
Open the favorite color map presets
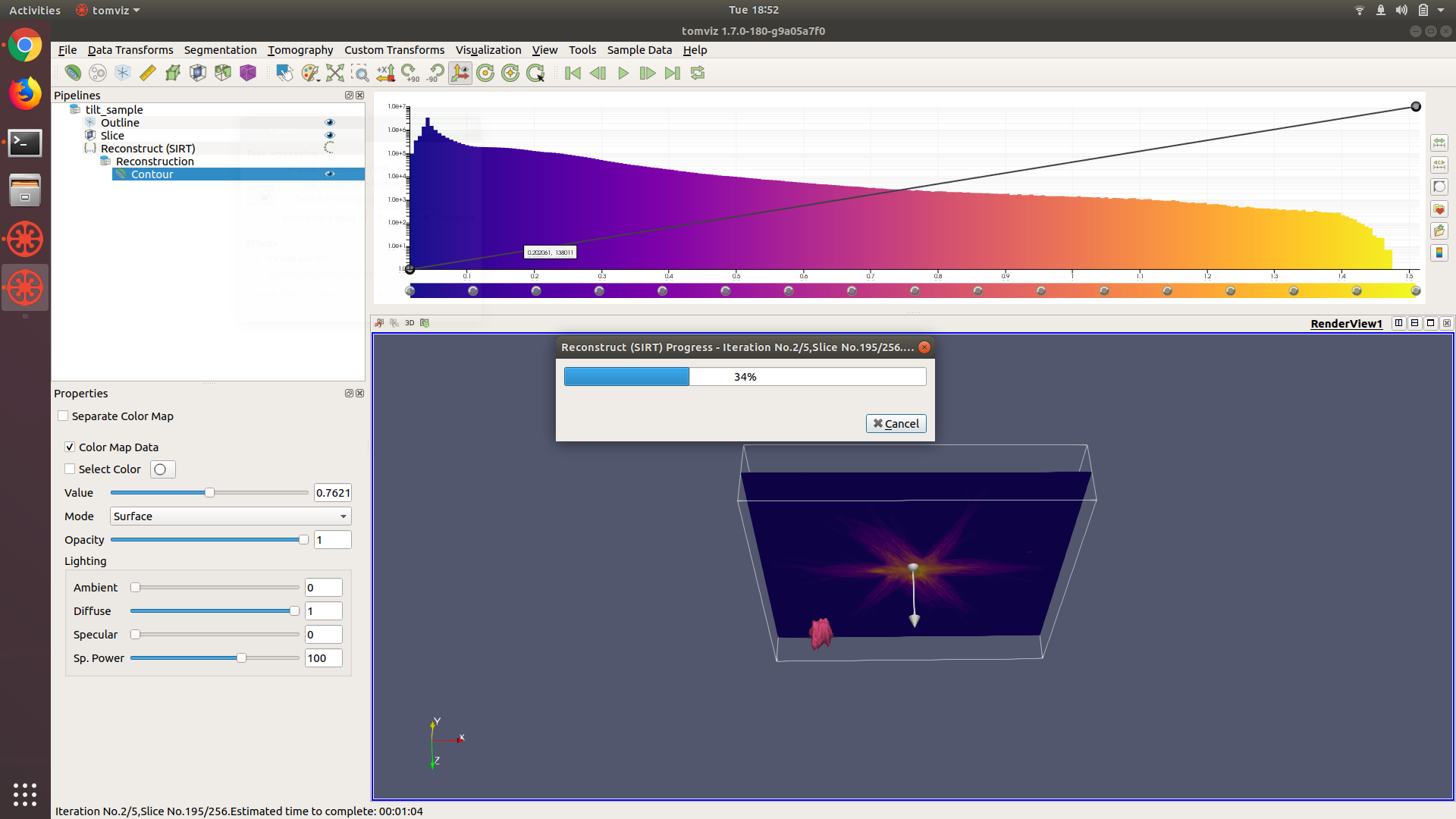1439,209
